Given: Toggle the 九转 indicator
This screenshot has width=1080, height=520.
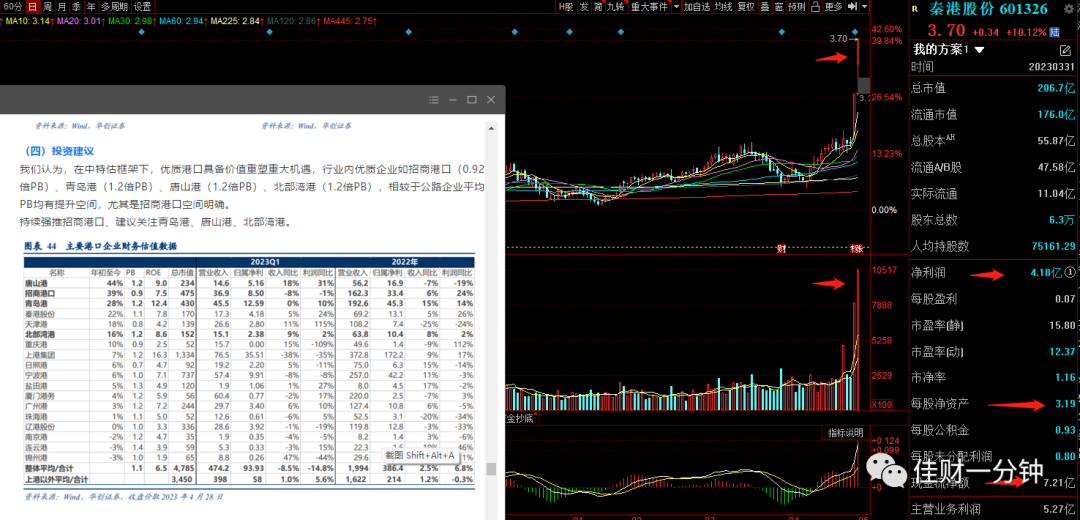Looking at the screenshot, I should pos(616,7).
